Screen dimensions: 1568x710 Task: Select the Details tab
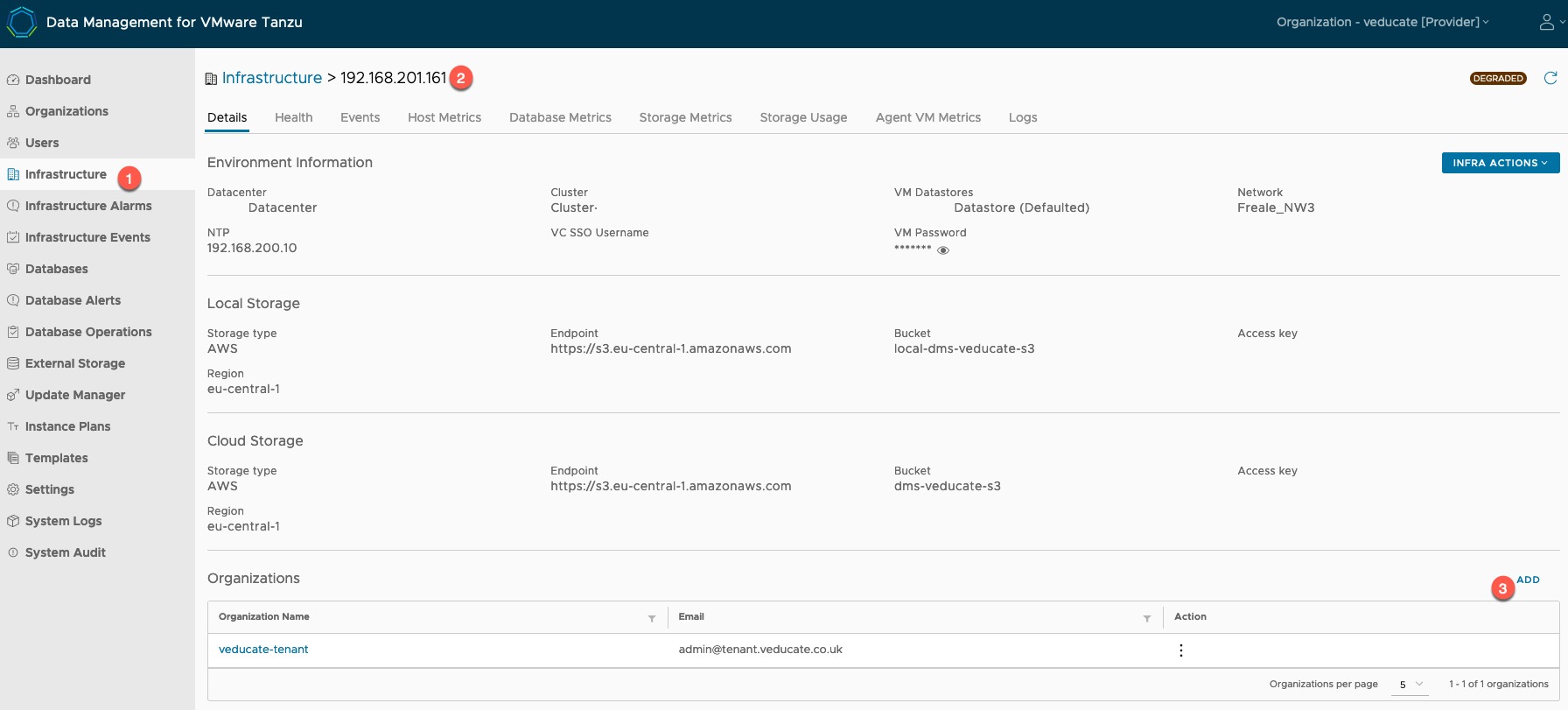[x=227, y=117]
